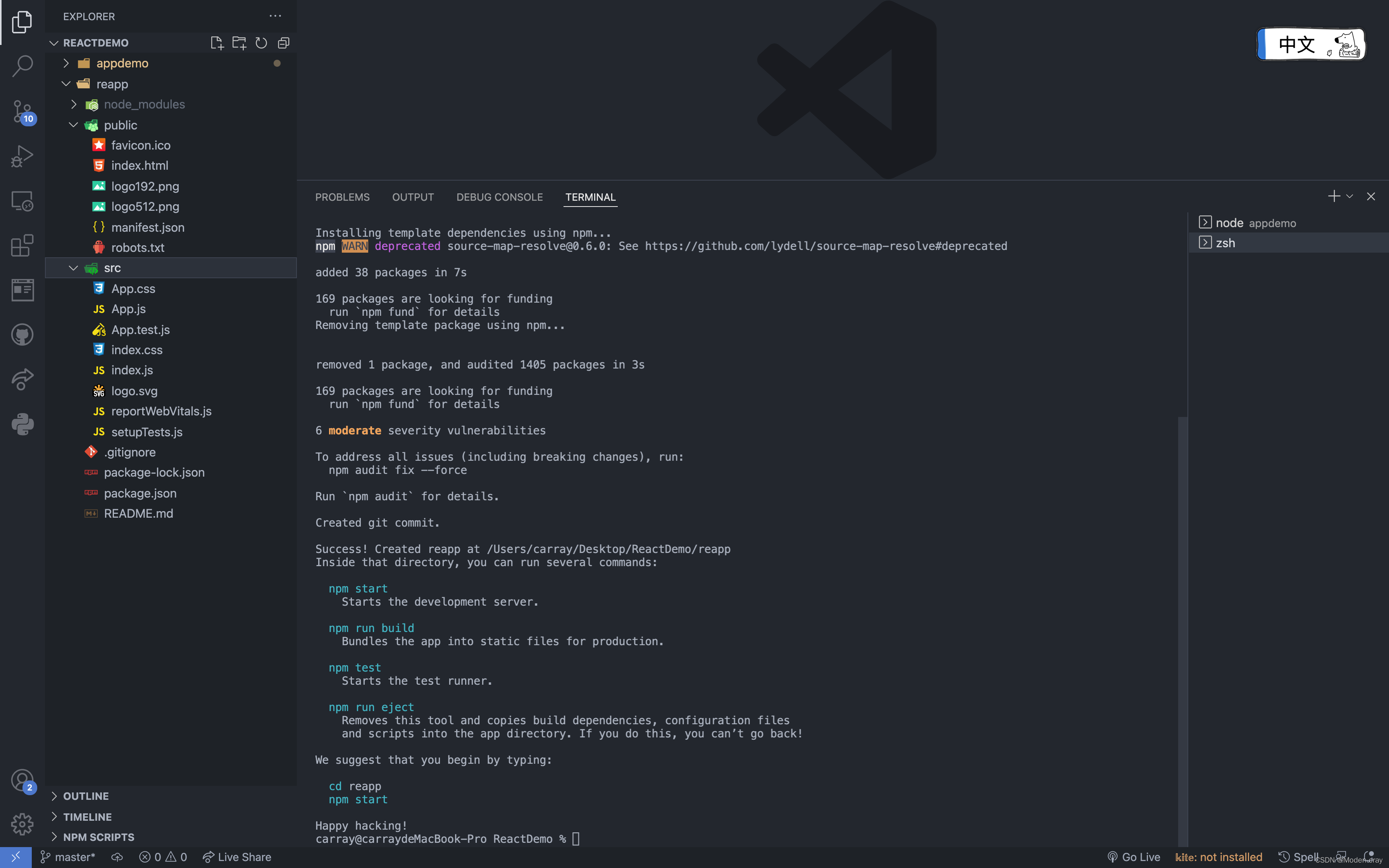The width and height of the screenshot is (1389, 868).
Task: Open the launch profile dropdown beside new terminal
Action: [x=1349, y=196]
